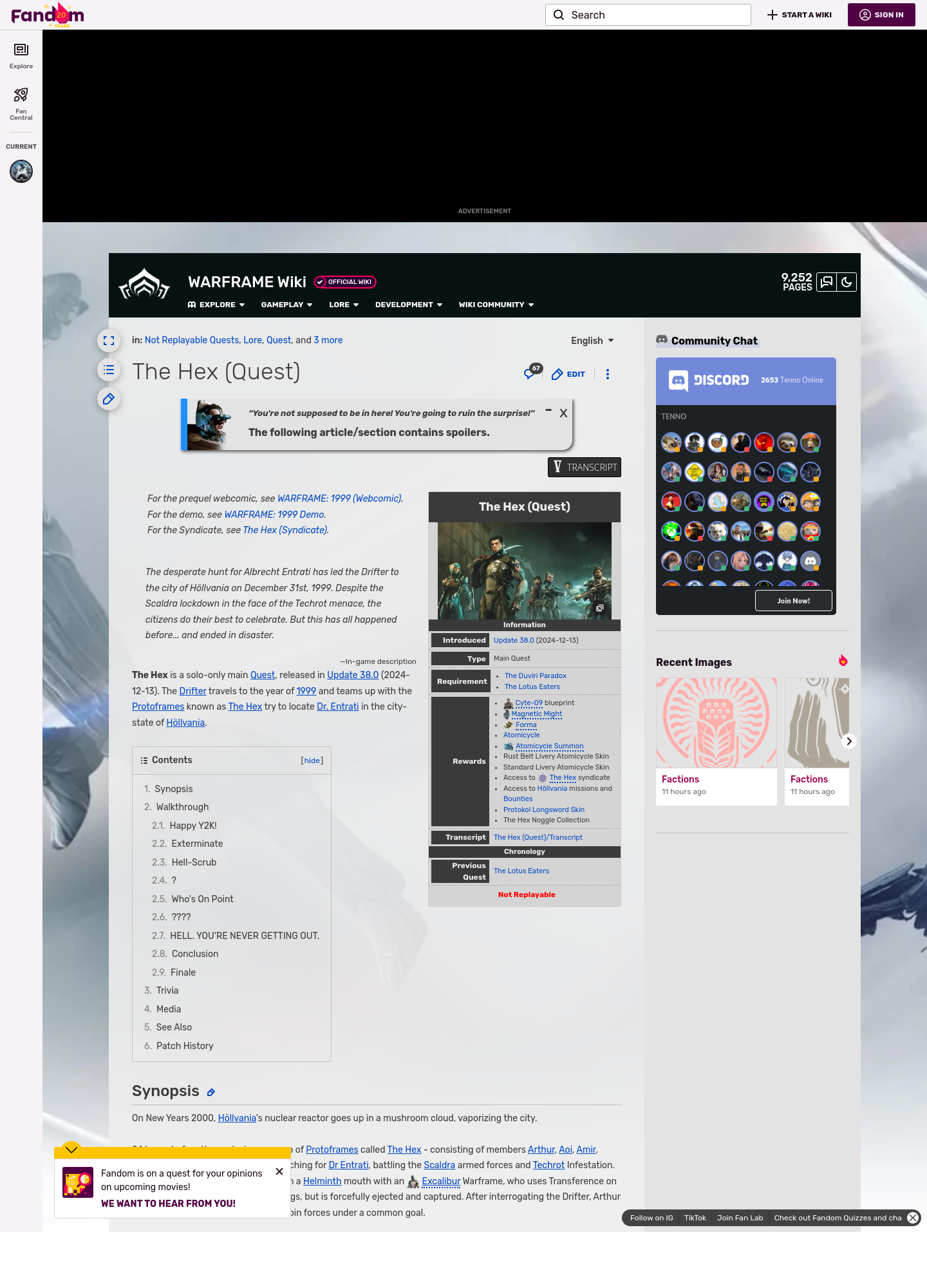Jump to Who's On Point in Contents

[203, 899]
